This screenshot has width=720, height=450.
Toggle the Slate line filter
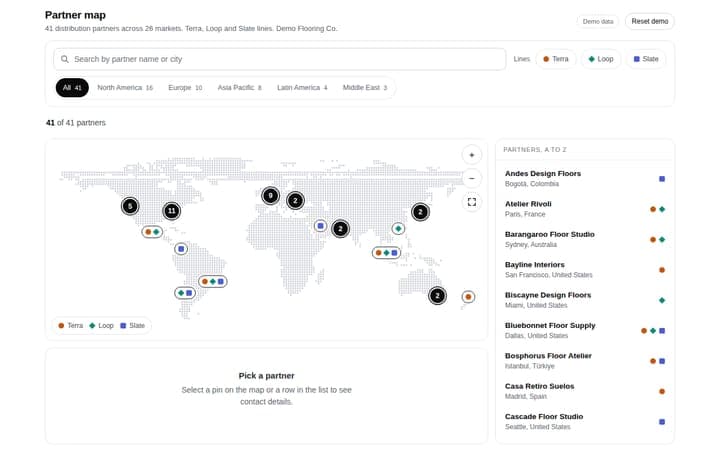(x=646, y=59)
